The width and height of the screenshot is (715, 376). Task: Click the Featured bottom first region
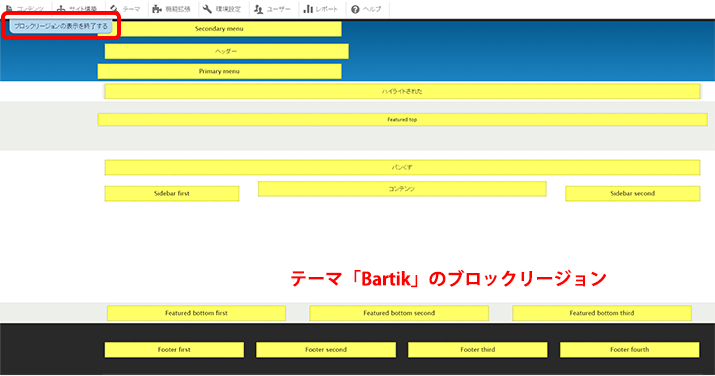click(x=197, y=313)
